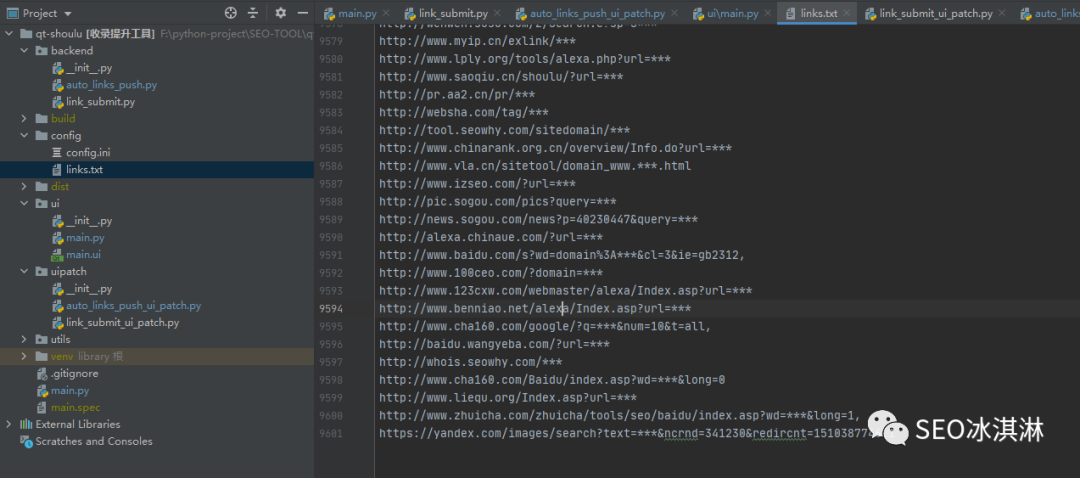The image size is (1080, 478).
Task: Select links.txt in the project tree
Action: tap(84, 169)
